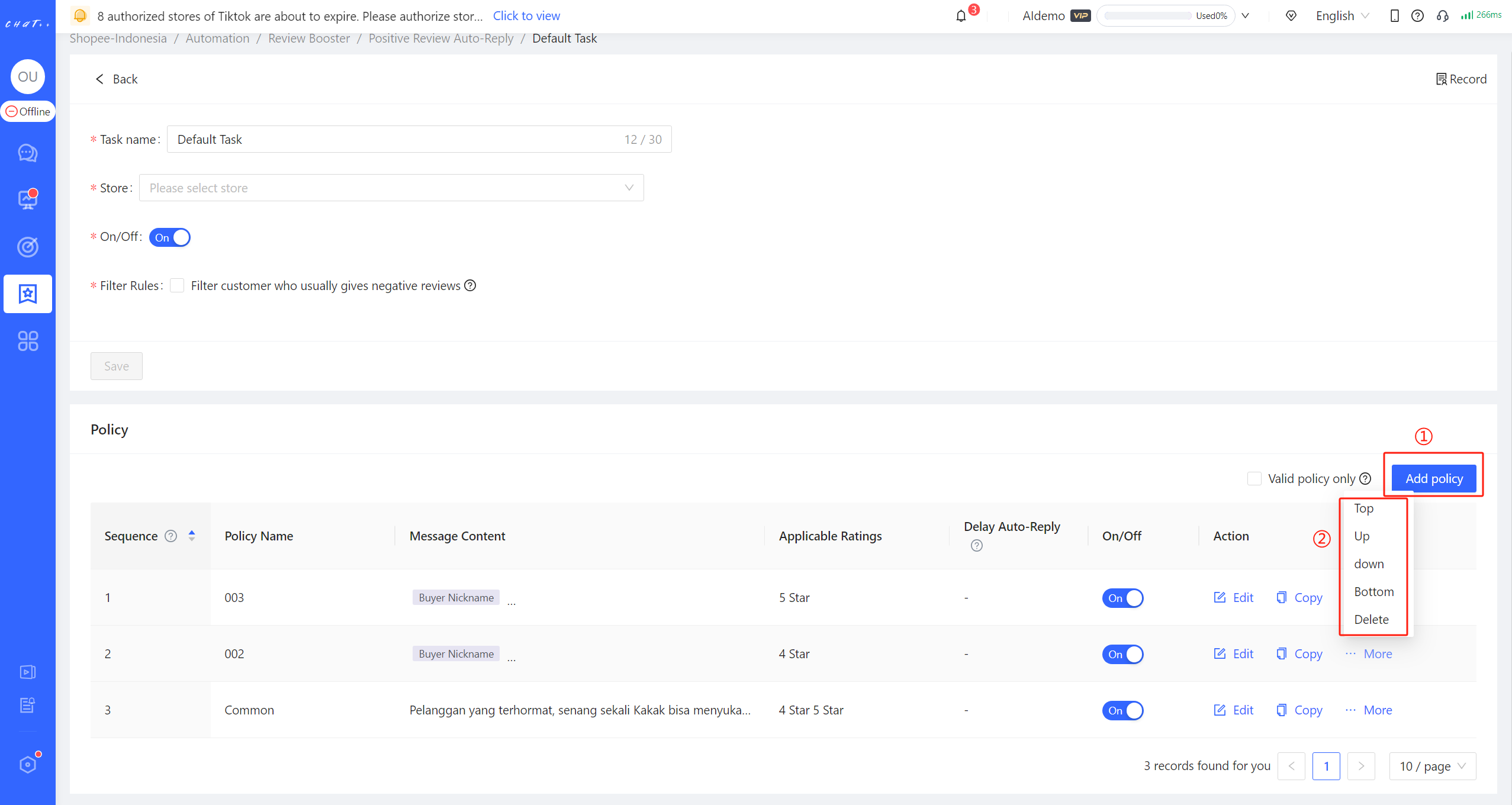Select the review booster star icon in sidebar

[x=28, y=294]
